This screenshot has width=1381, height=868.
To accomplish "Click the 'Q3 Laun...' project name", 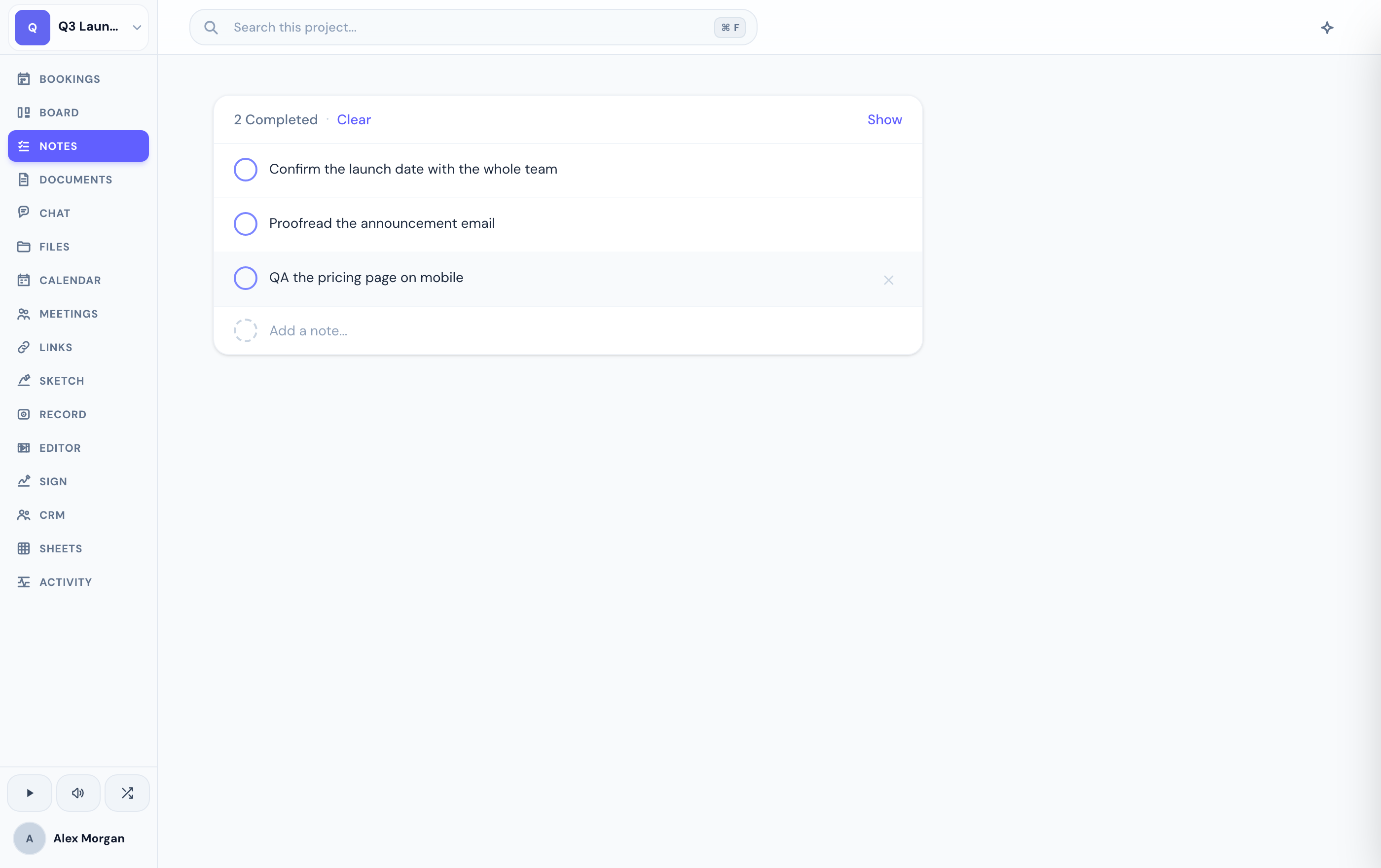I will (88, 26).
